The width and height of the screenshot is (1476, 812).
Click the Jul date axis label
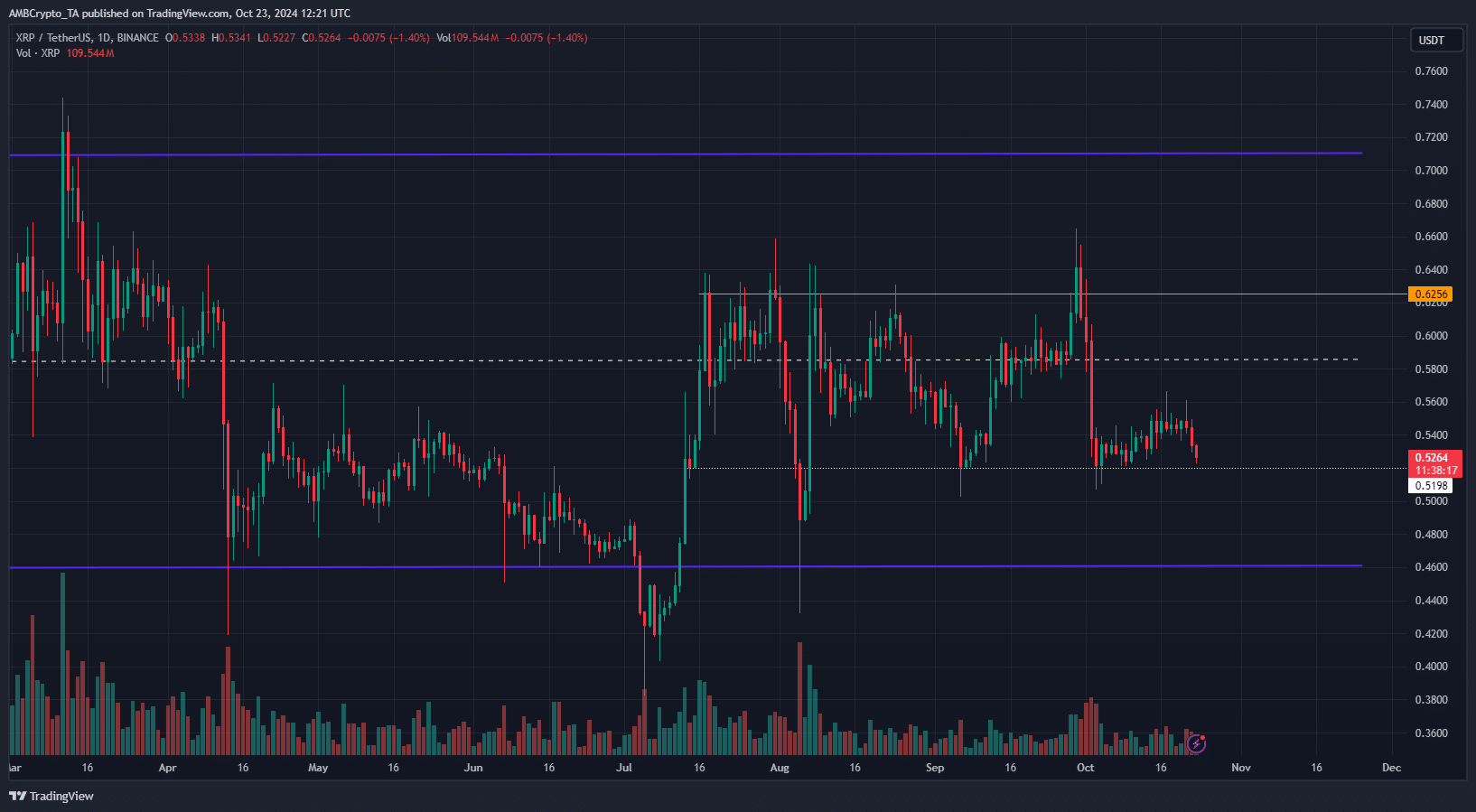tap(624, 768)
